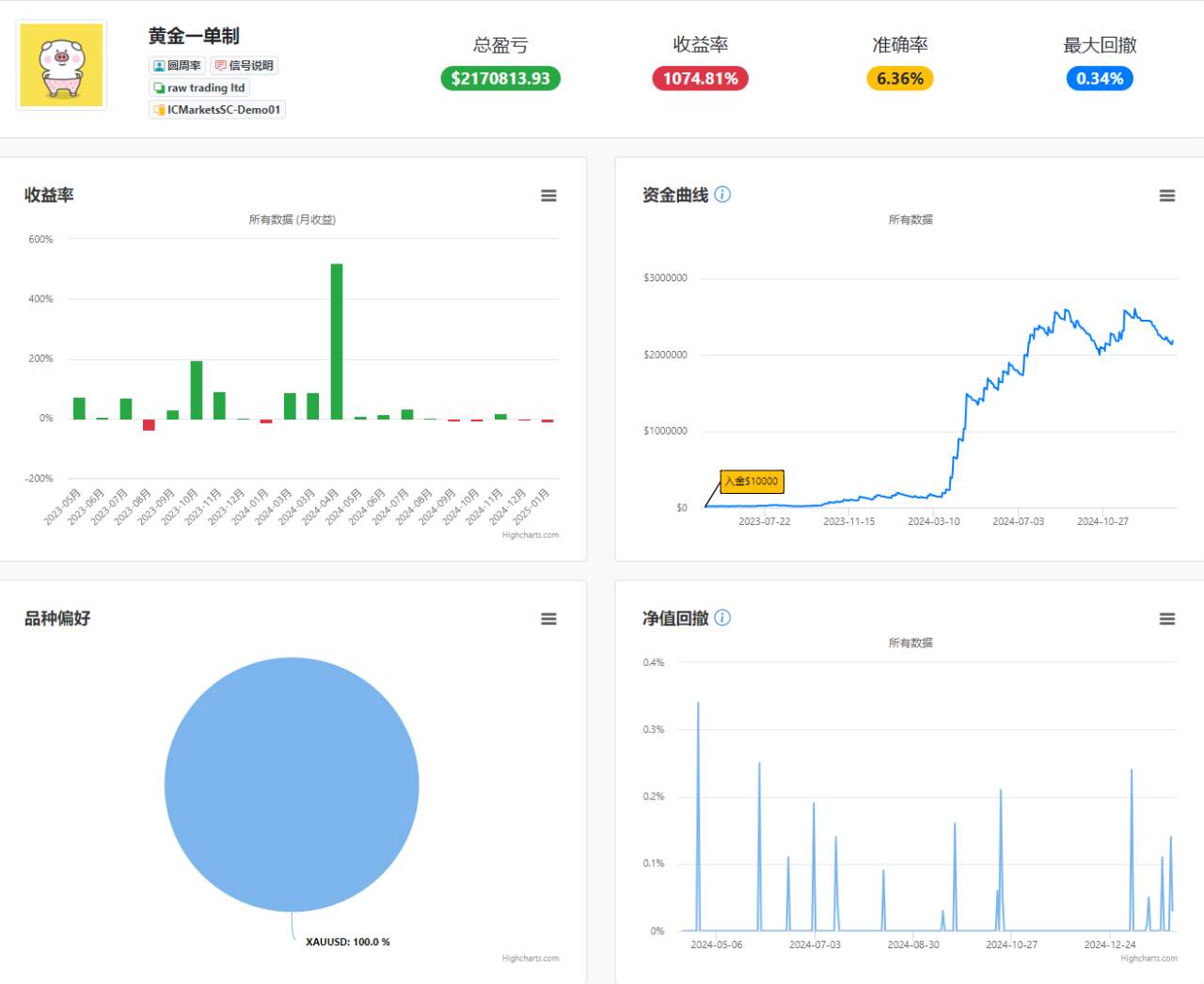Open the 信号说明 tag
1204x984 pixels.
point(244,66)
